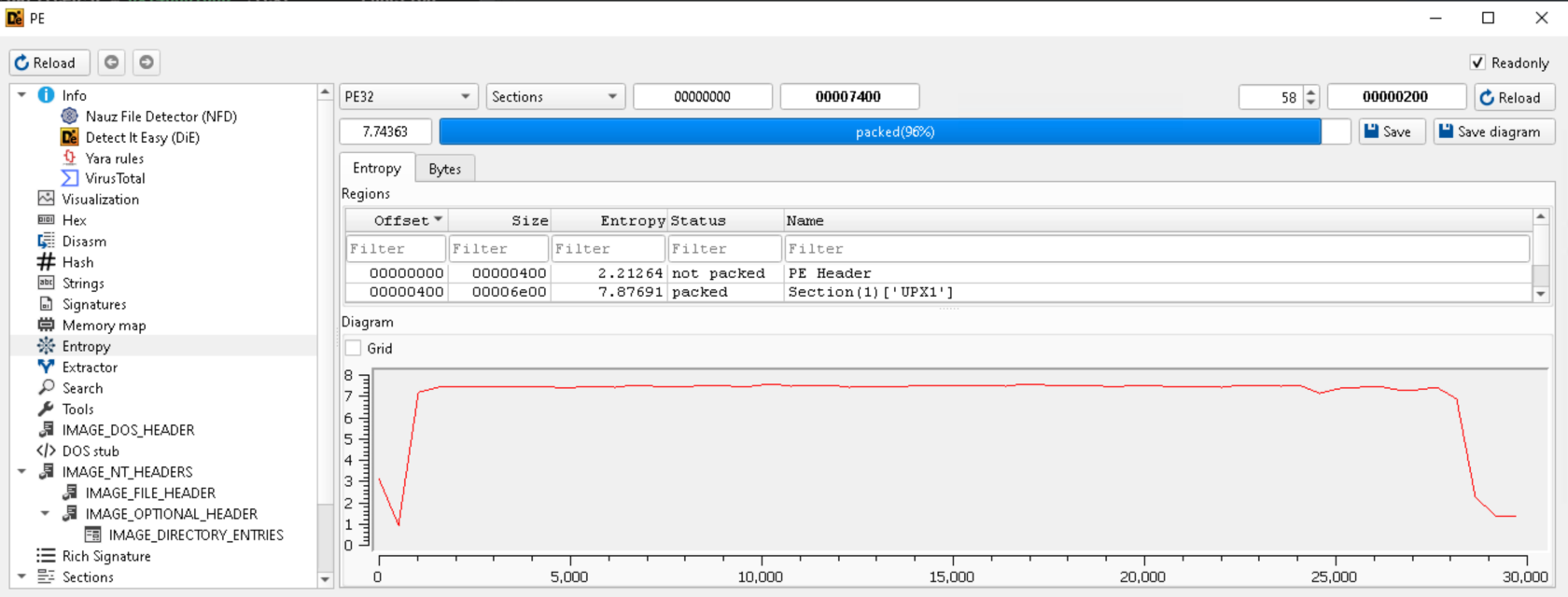Viewport: 1568px width, 597px height.
Task: Collapse the IMAGE_NT_HEADERS tree node
Action: point(21,472)
